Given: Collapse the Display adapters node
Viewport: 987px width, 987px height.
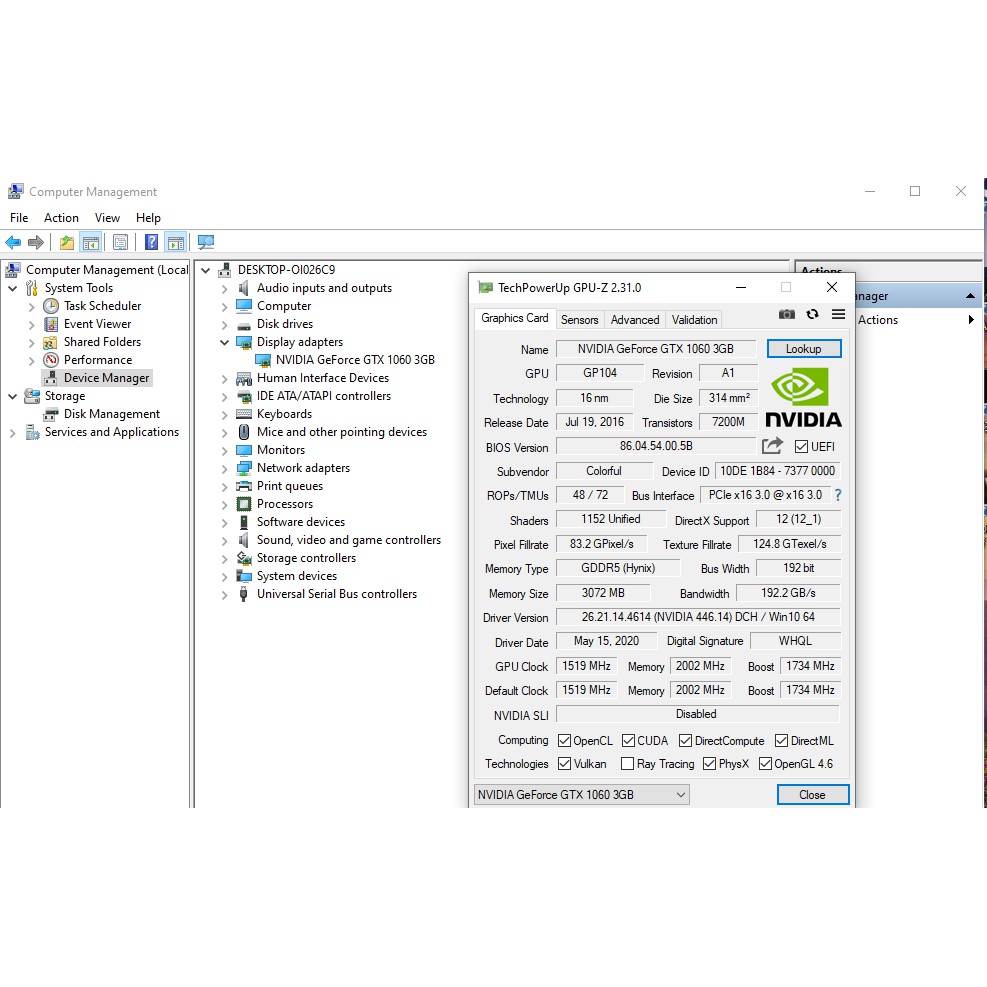Looking at the screenshot, I should point(225,342).
